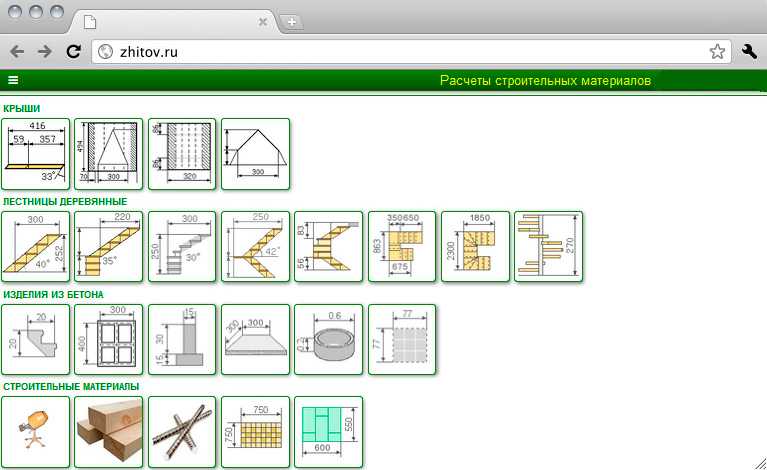
Task: Open strip footing tile with 15 and 30
Action: coord(182,339)
